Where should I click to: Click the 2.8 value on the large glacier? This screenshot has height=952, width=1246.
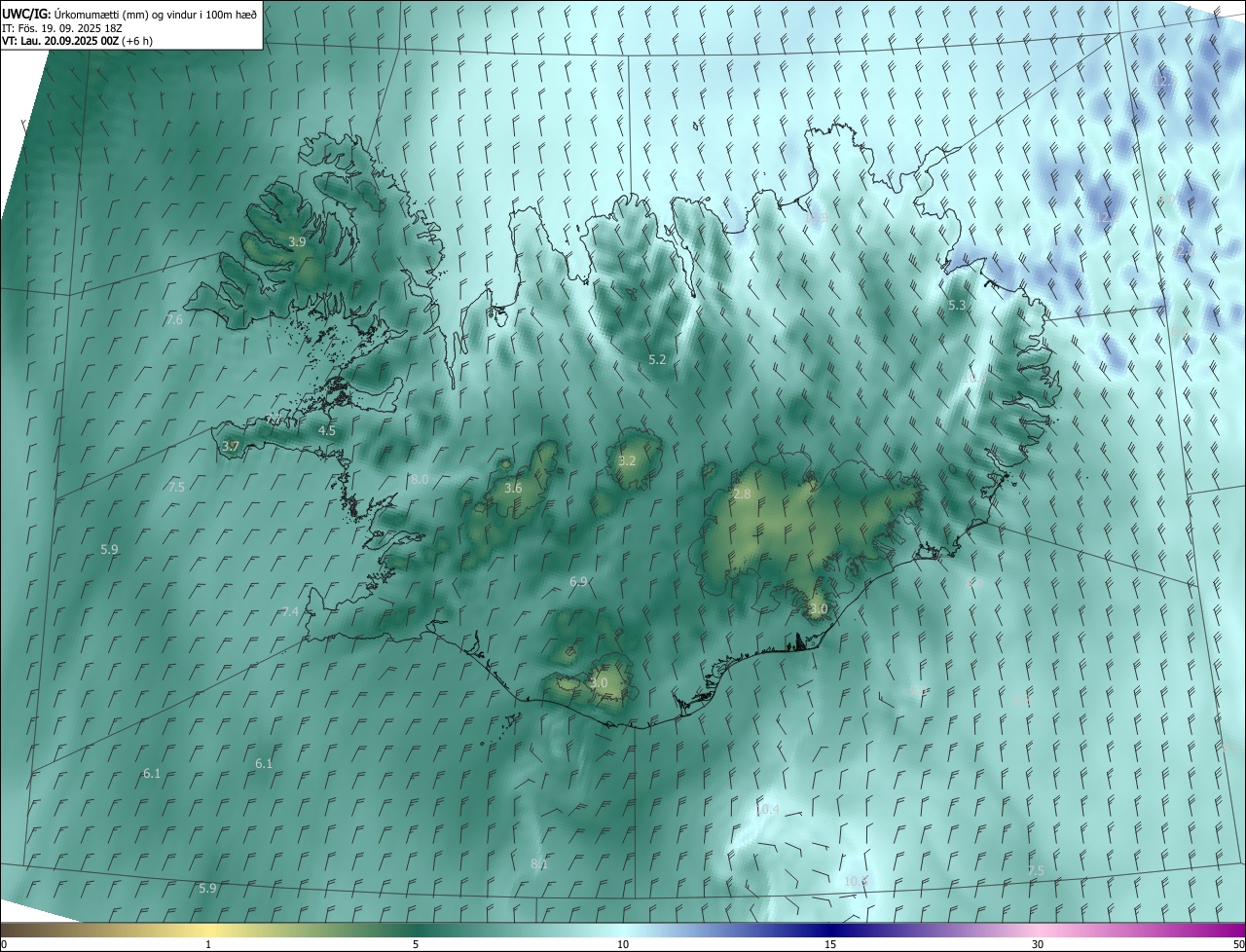pyautogui.click(x=742, y=494)
